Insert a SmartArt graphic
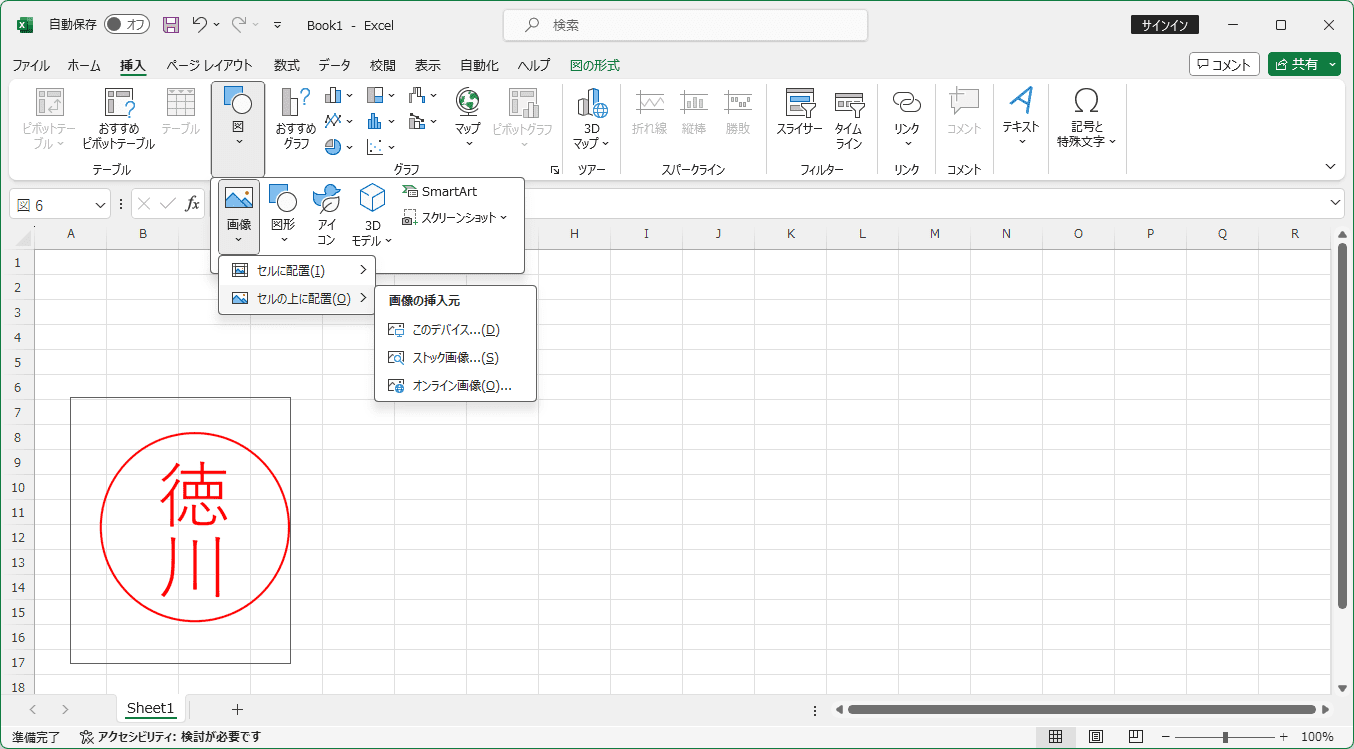This screenshot has width=1354, height=749. click(439, 191)
